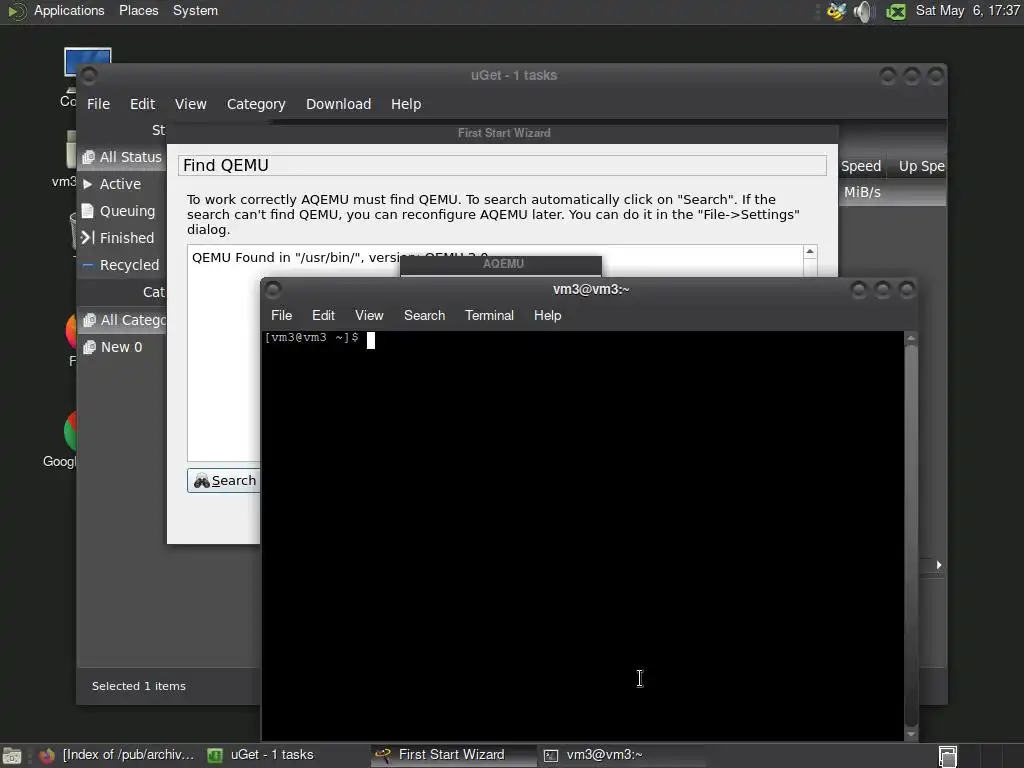Select New 0 category in uGet
The height and width of the screenshot is (768, 1024).
[122, 347]
